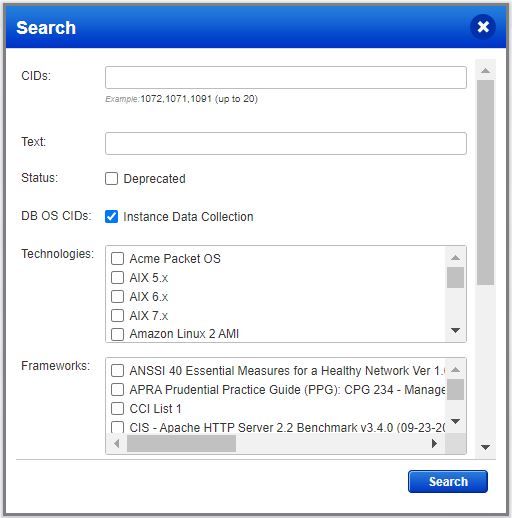The height and width of the screenshot is (518, 512).
Task: Click Frameworks list right scroll arrow
Action: coord(434,444)
